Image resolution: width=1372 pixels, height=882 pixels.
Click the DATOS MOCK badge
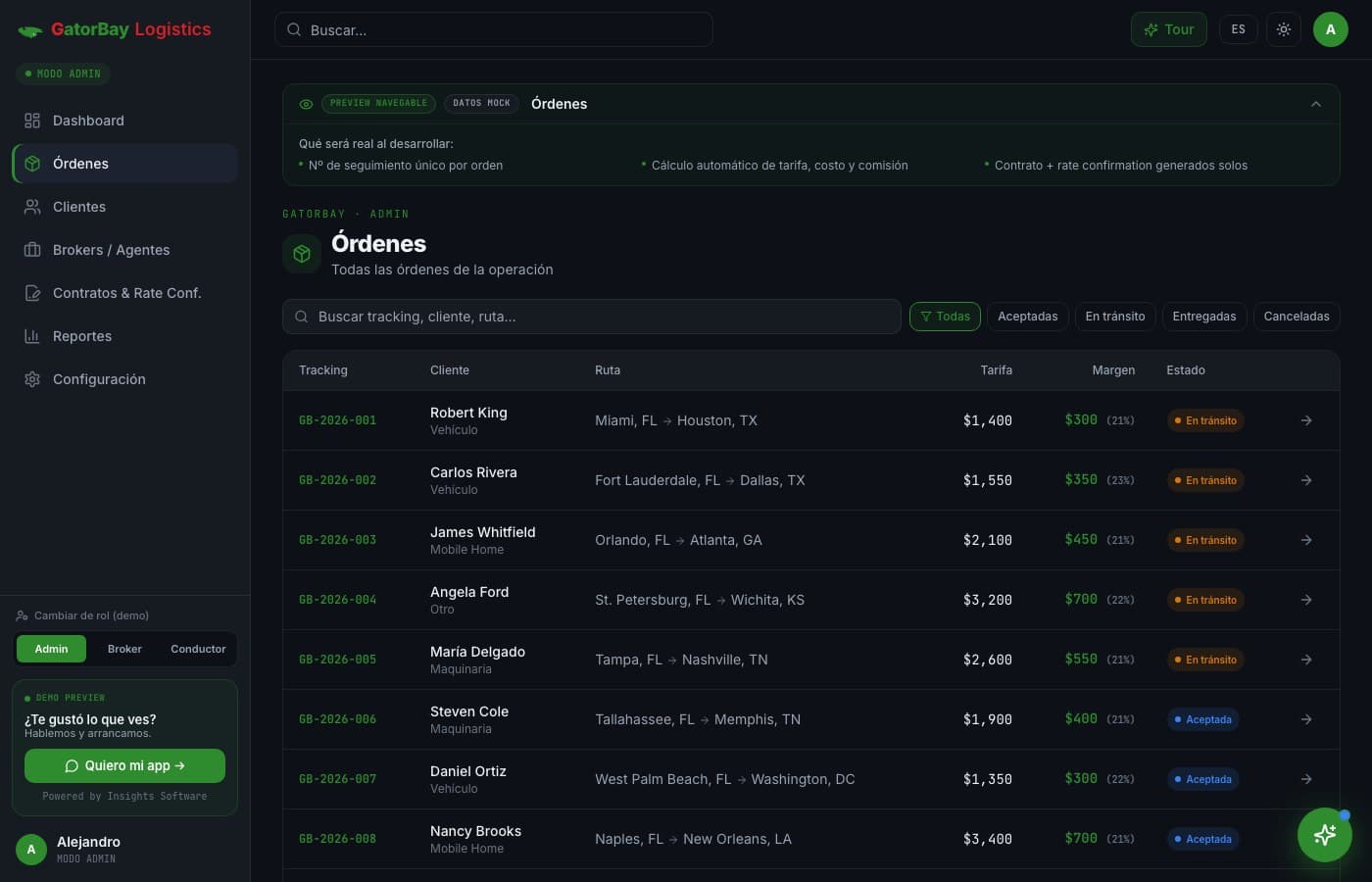481,103
